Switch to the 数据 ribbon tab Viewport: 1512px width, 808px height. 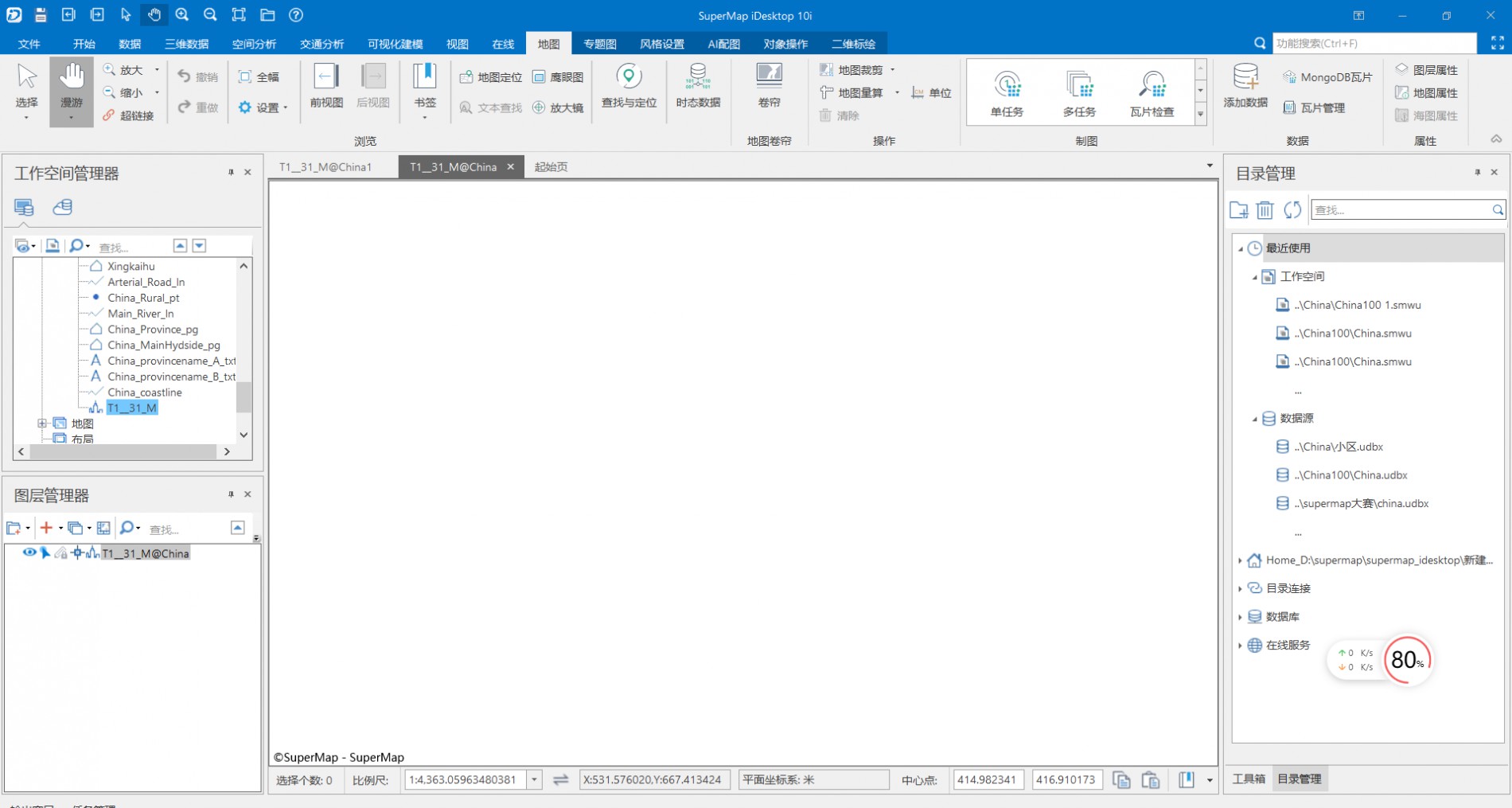coord(130,44)
